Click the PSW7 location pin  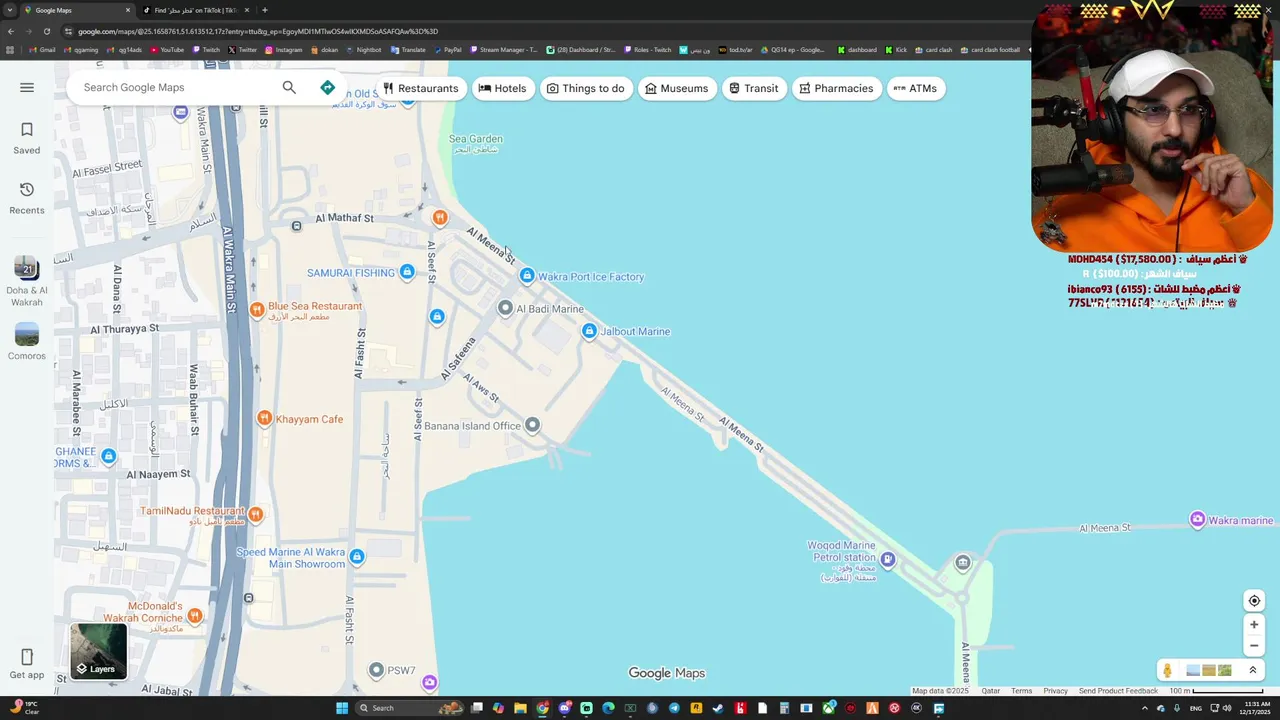(x=376, y=670)
